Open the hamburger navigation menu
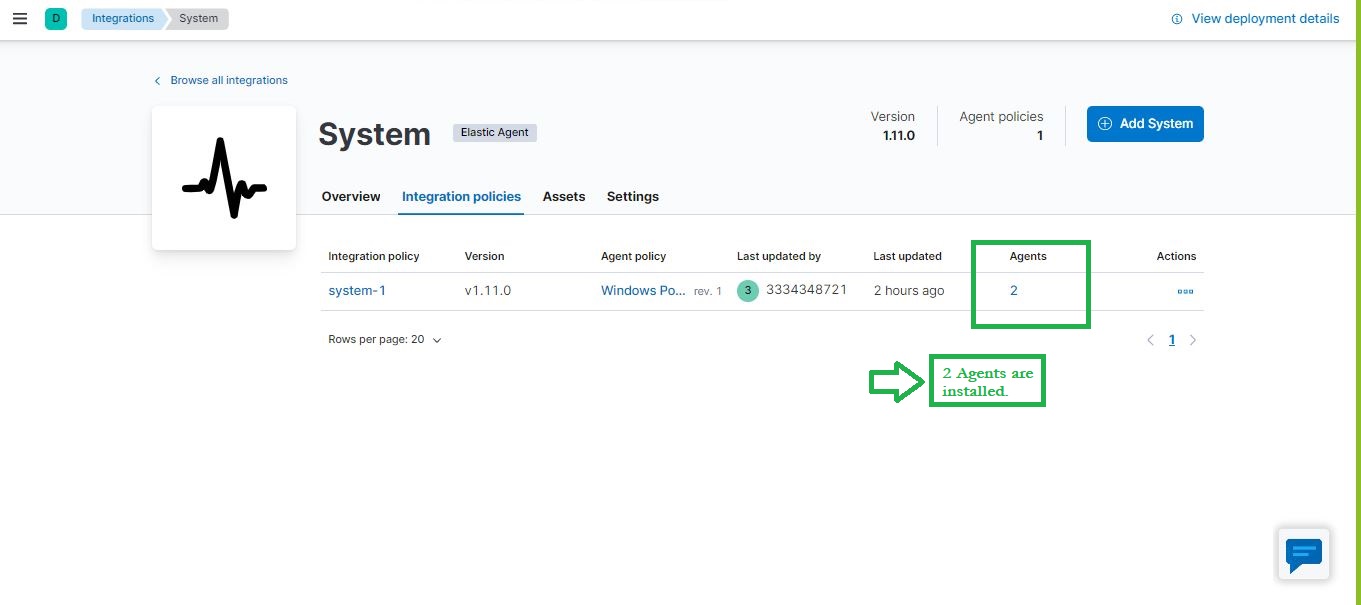1361x605 pixels. click(x=20, y=18)
